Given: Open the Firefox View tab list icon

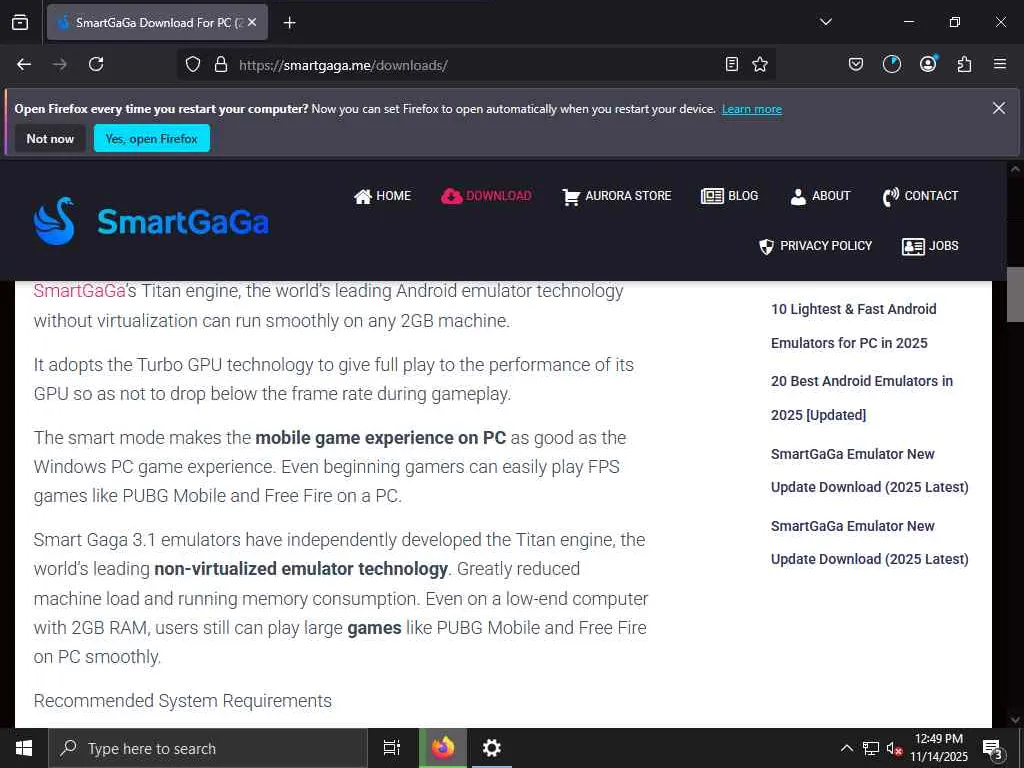Looking at the screenshot, I should point(20,22).
